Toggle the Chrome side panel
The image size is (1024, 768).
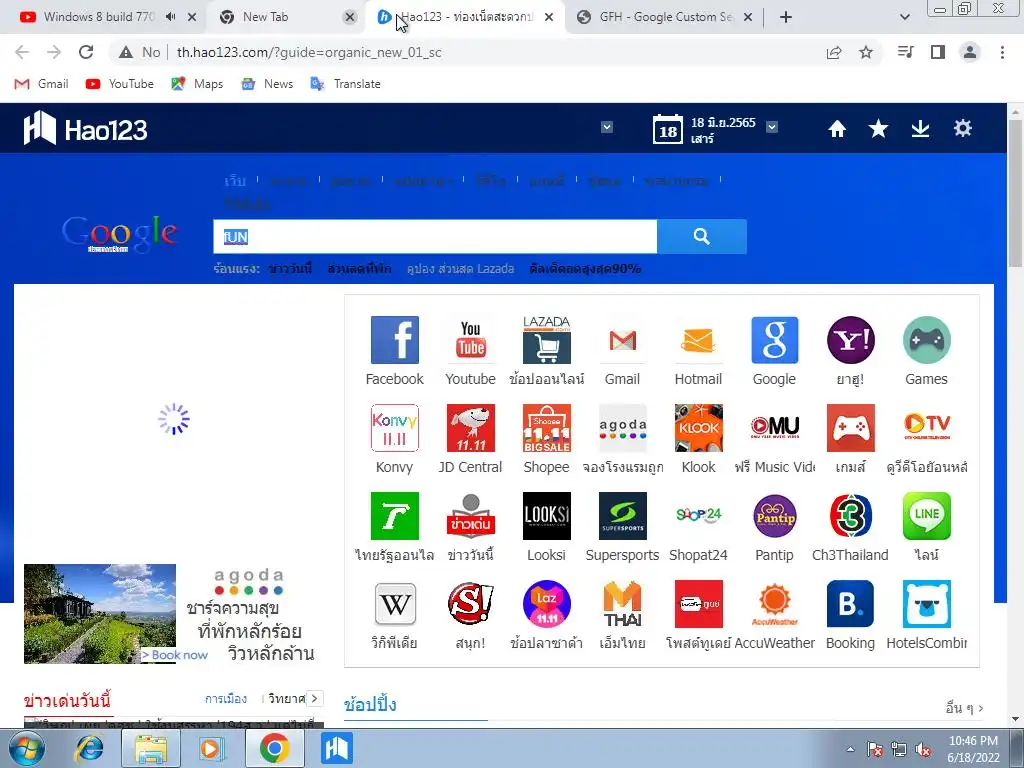[938, 52]
